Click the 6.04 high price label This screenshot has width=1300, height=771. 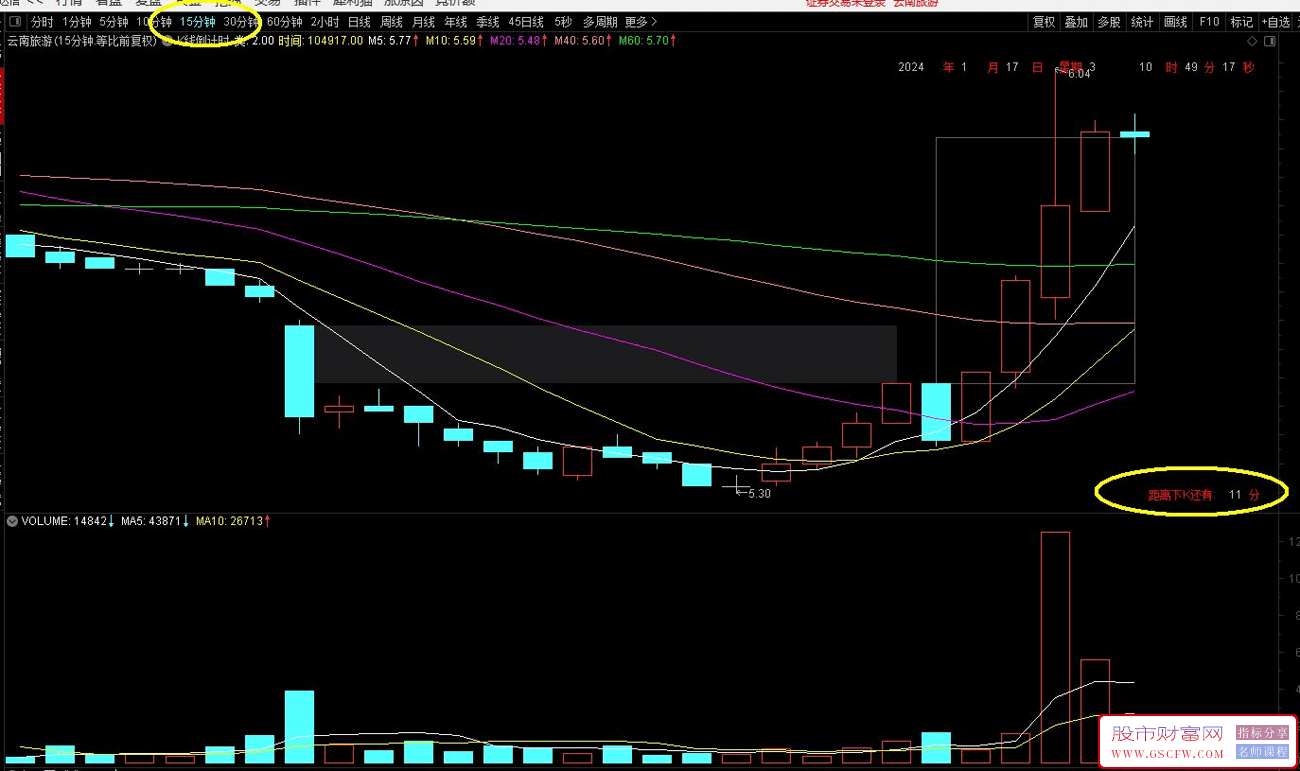pos(1078,74)
